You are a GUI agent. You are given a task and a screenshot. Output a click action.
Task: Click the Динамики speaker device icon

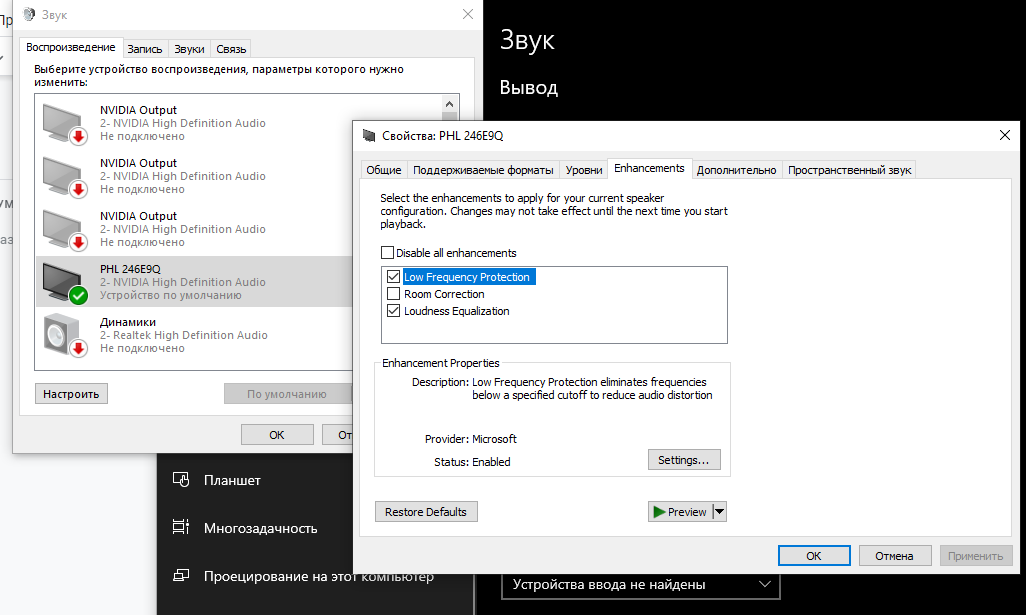(65, 336)
